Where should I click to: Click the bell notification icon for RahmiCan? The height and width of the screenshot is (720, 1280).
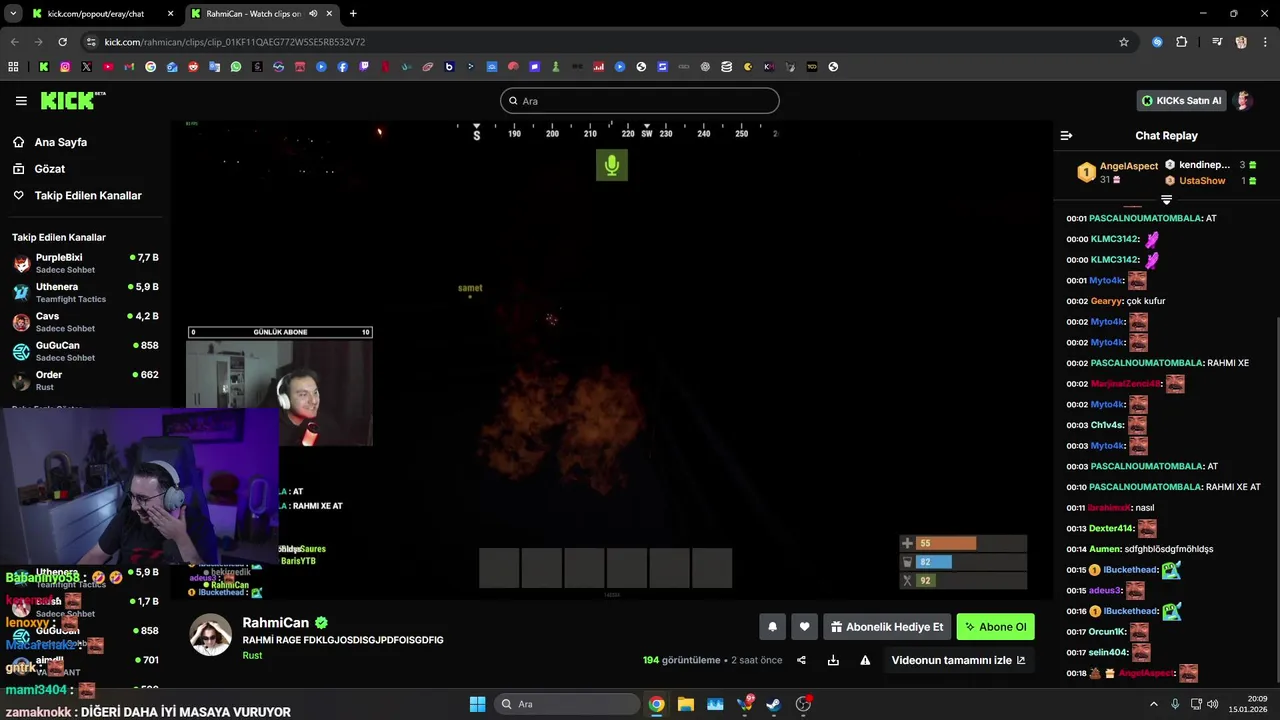tap(772, 627)
